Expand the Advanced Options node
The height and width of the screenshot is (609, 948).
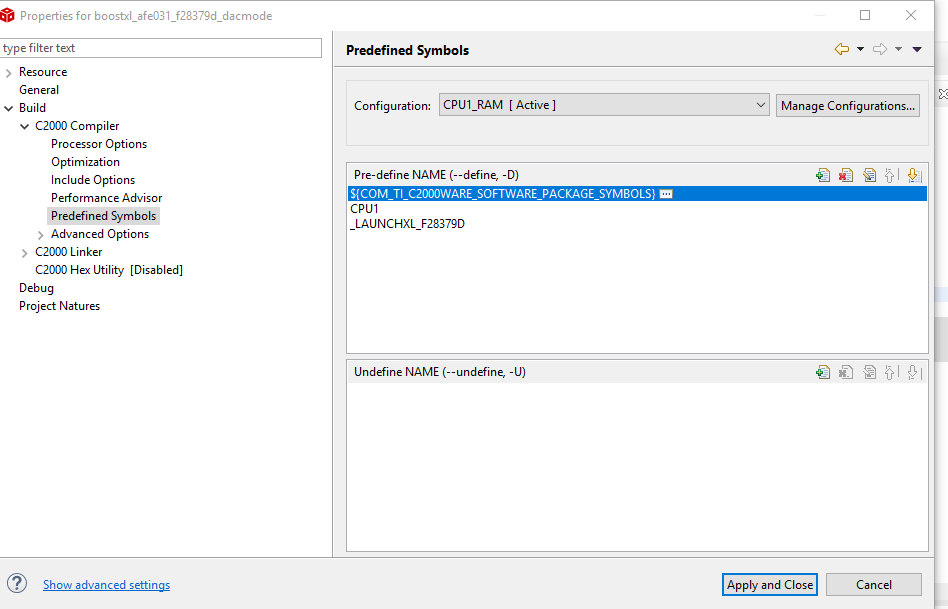tap(41, 234)
